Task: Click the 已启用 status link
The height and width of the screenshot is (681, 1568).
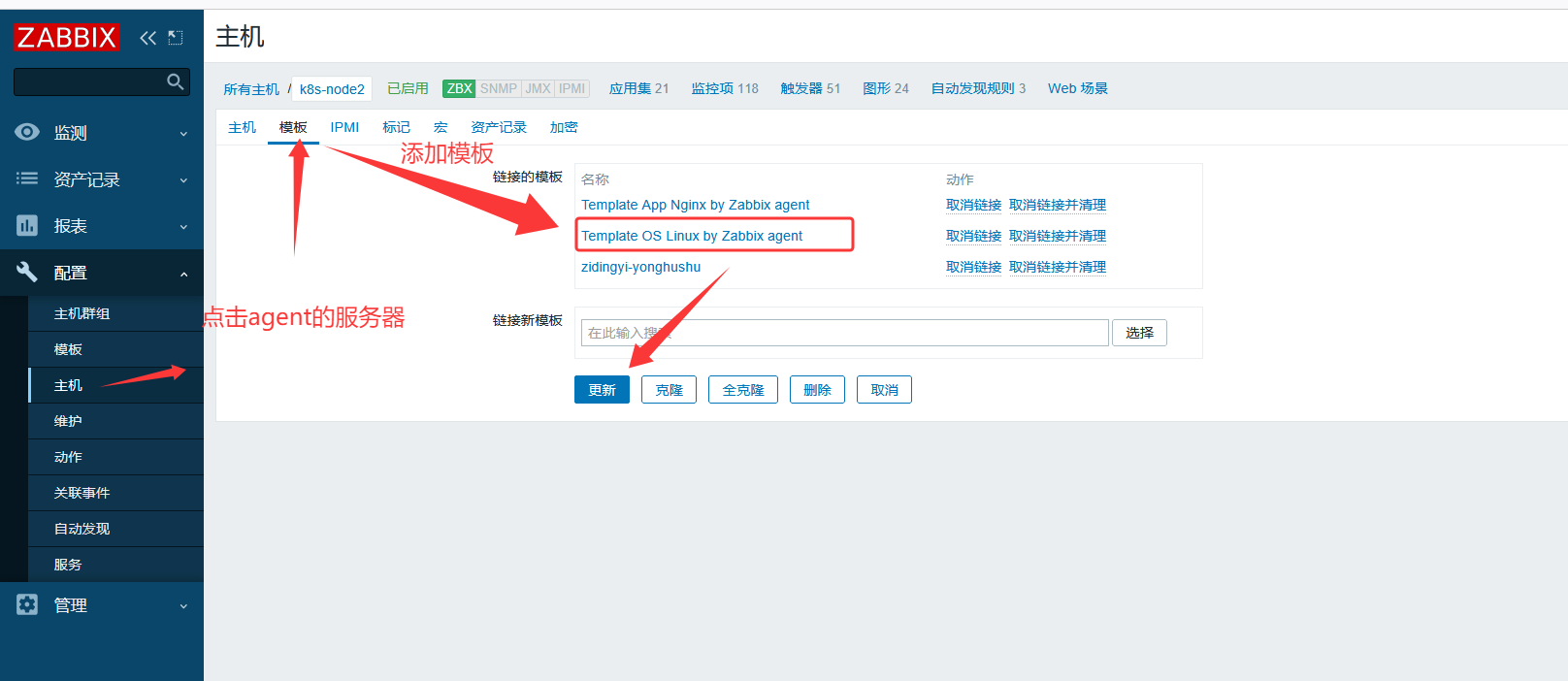Action: click(x=408, y=88)
